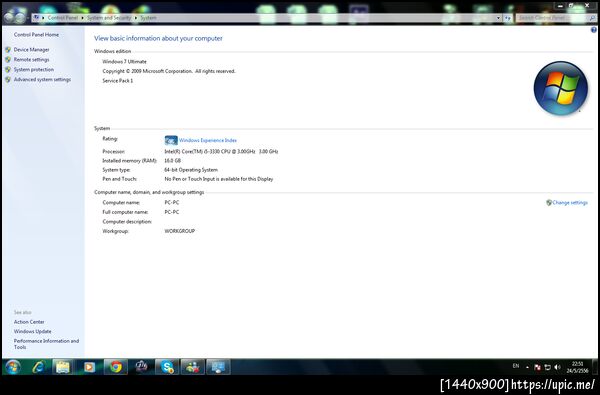Viewport: 600px width, 395px height.
Task: Click the Windows Experience Index rating icon
Action: point(171,140)
